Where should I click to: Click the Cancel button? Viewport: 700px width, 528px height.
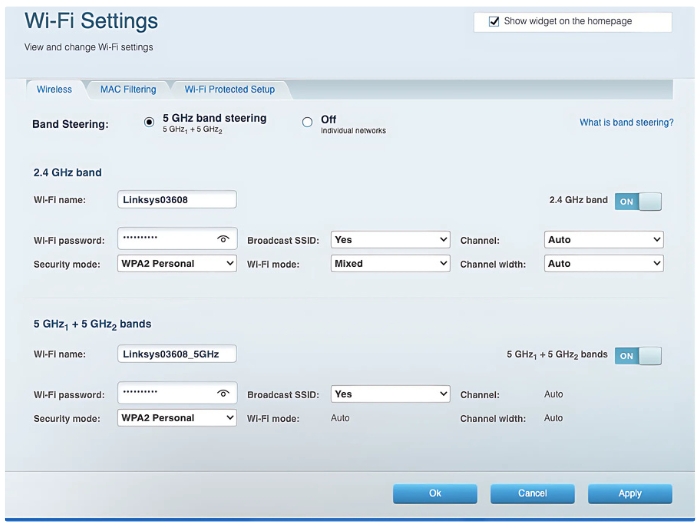click(x=533, y=494)
